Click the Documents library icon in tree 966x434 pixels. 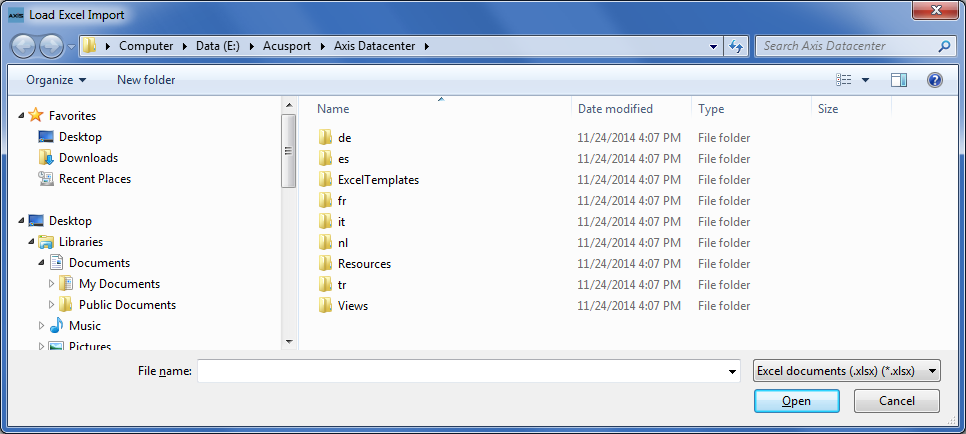tap(57, 262)
